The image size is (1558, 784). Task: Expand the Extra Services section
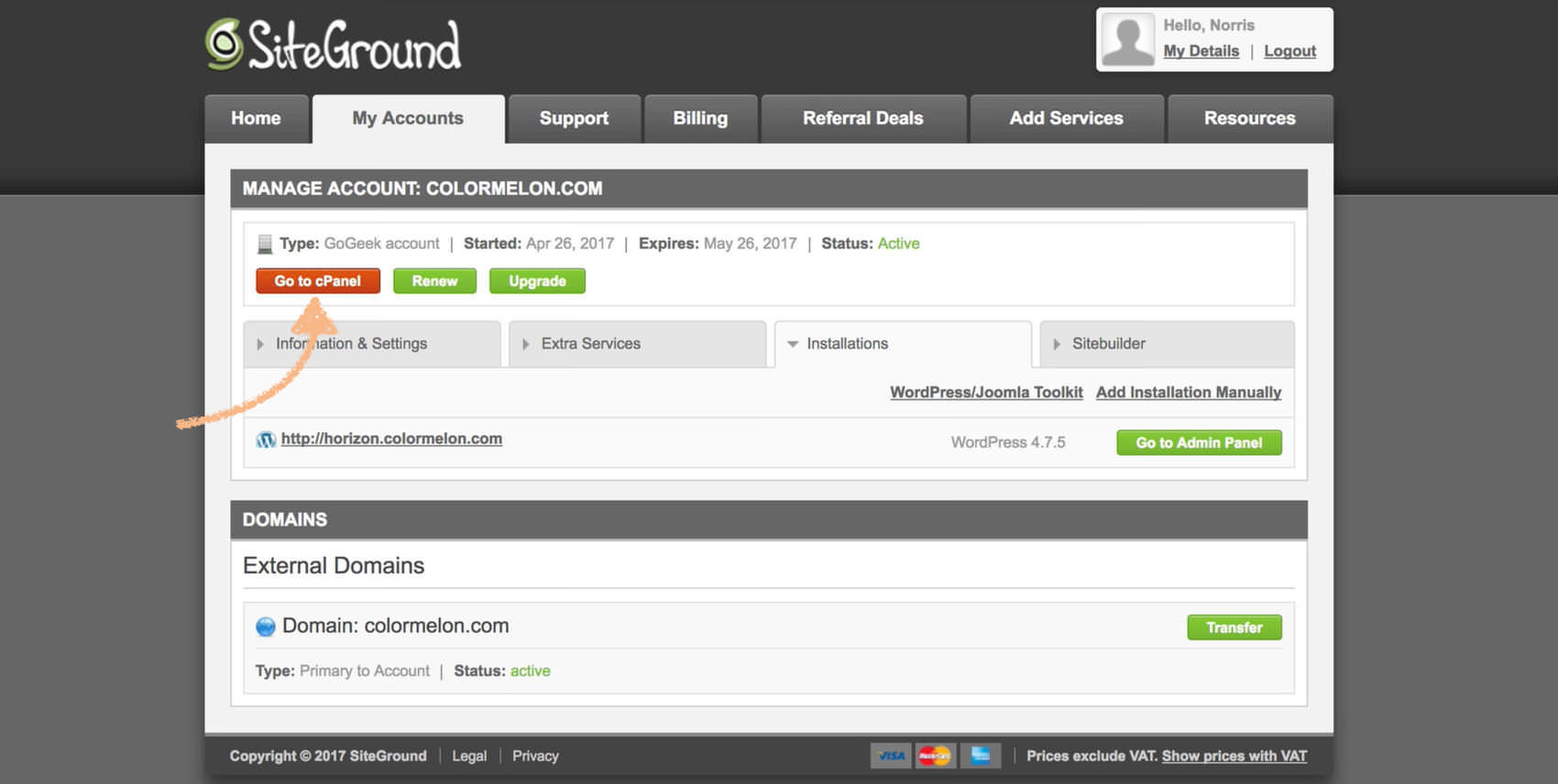(x=637, y=344)
